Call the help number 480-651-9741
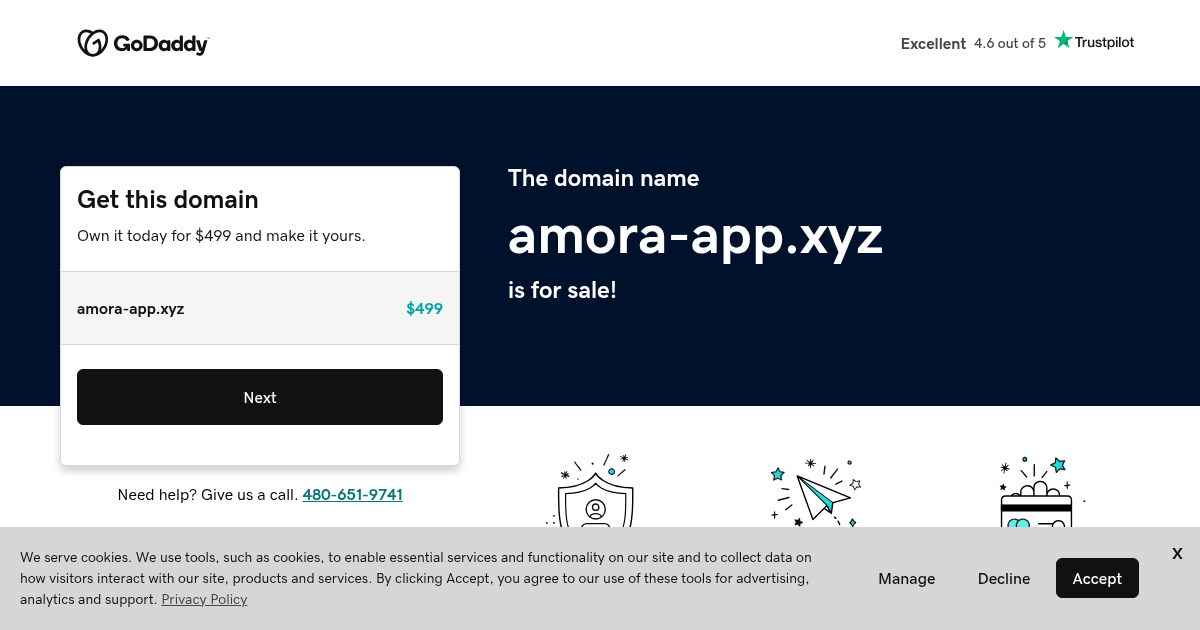The image size is (1200, 630). coord(352,494)
